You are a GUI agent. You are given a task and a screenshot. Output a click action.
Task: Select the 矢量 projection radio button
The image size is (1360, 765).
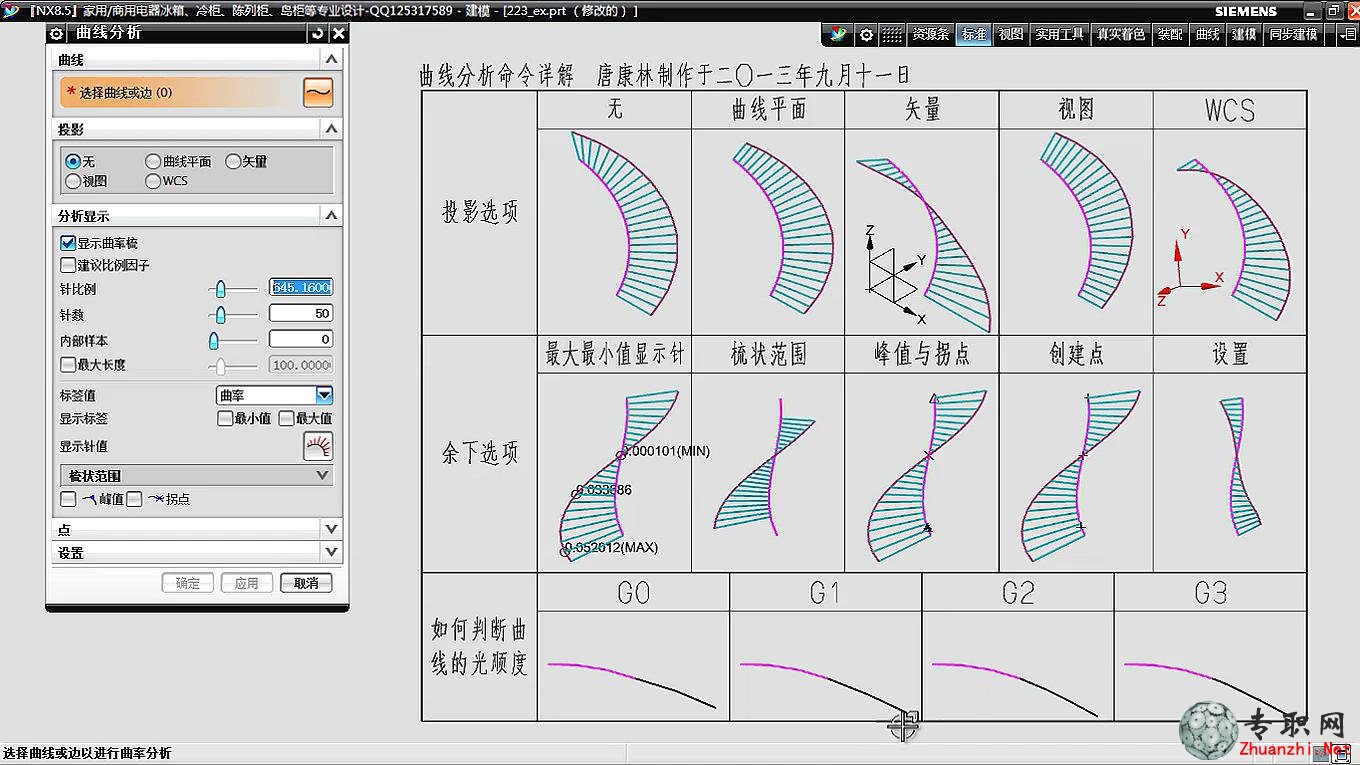click(x=233, y=161)
